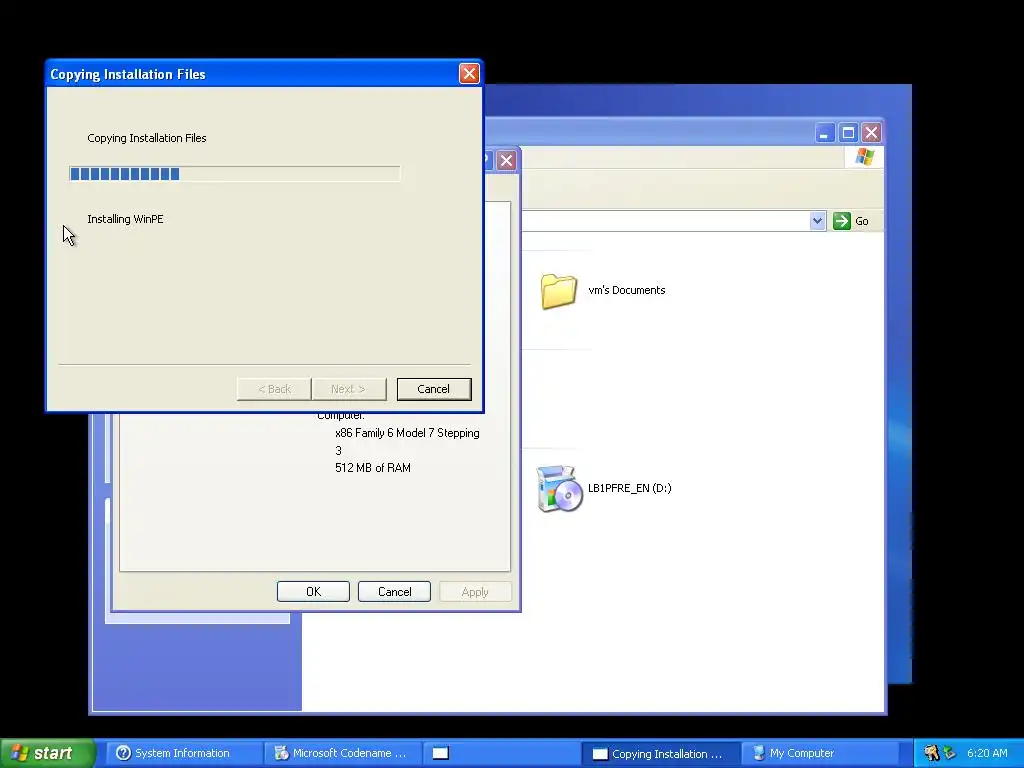Select the LB1PFRE_EN (D:) disc drive icon

point(559,488)
